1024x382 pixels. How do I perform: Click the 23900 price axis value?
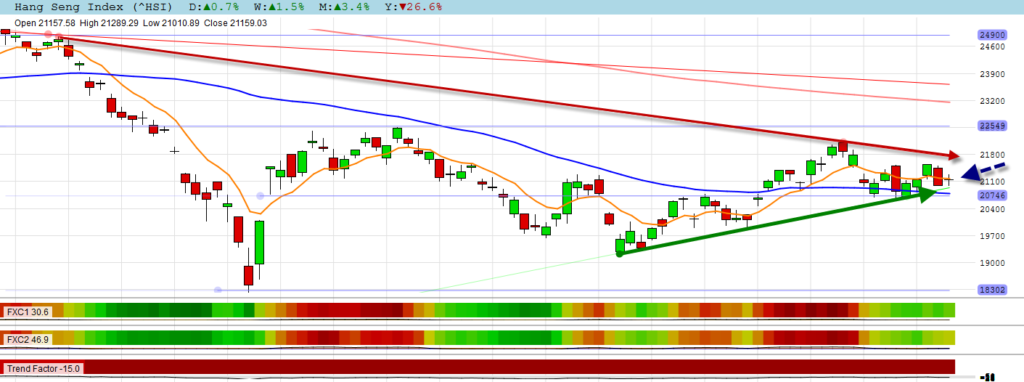click(991, 74)
